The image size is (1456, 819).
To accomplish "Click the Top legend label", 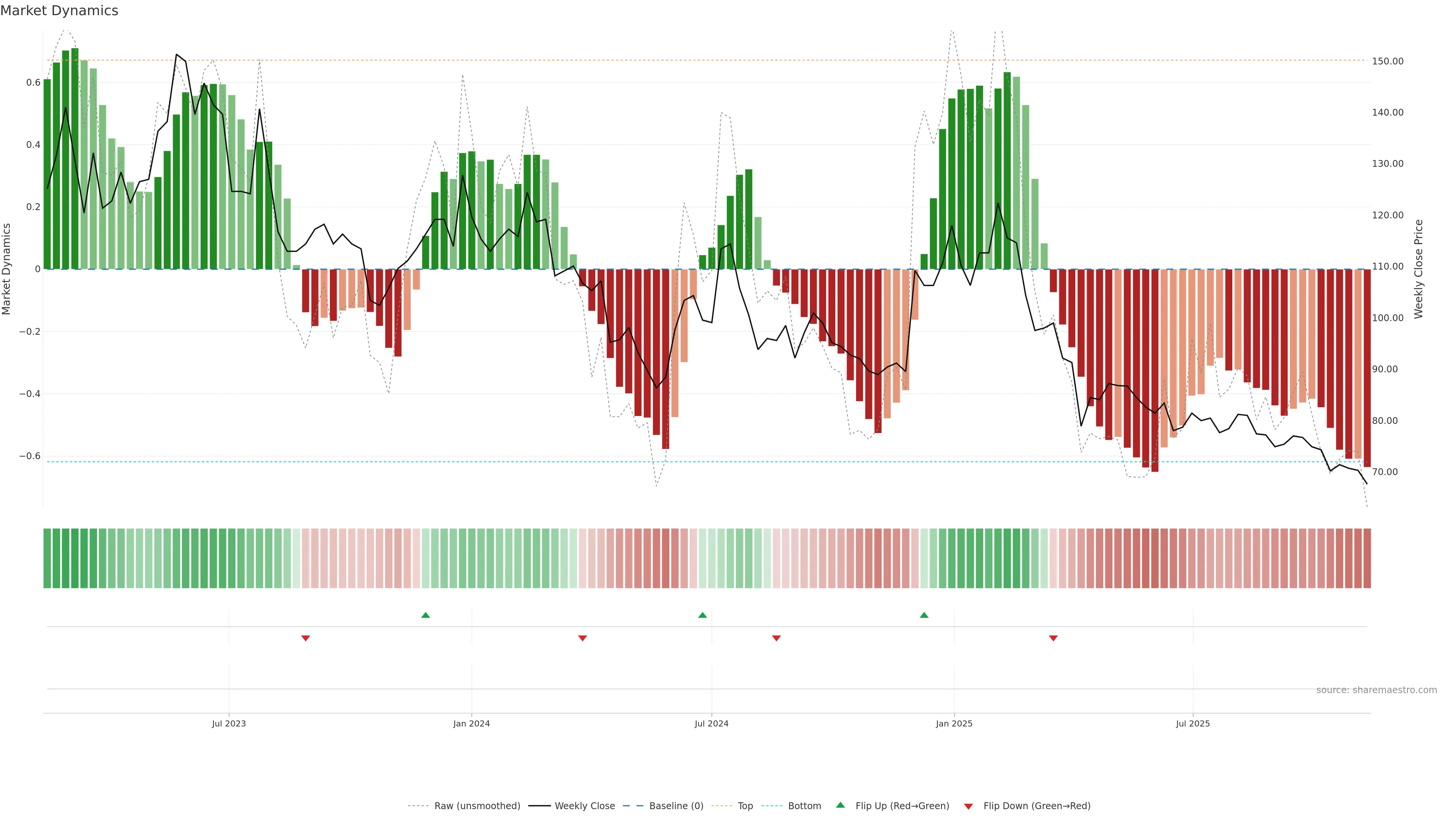I will coord(745,806).
